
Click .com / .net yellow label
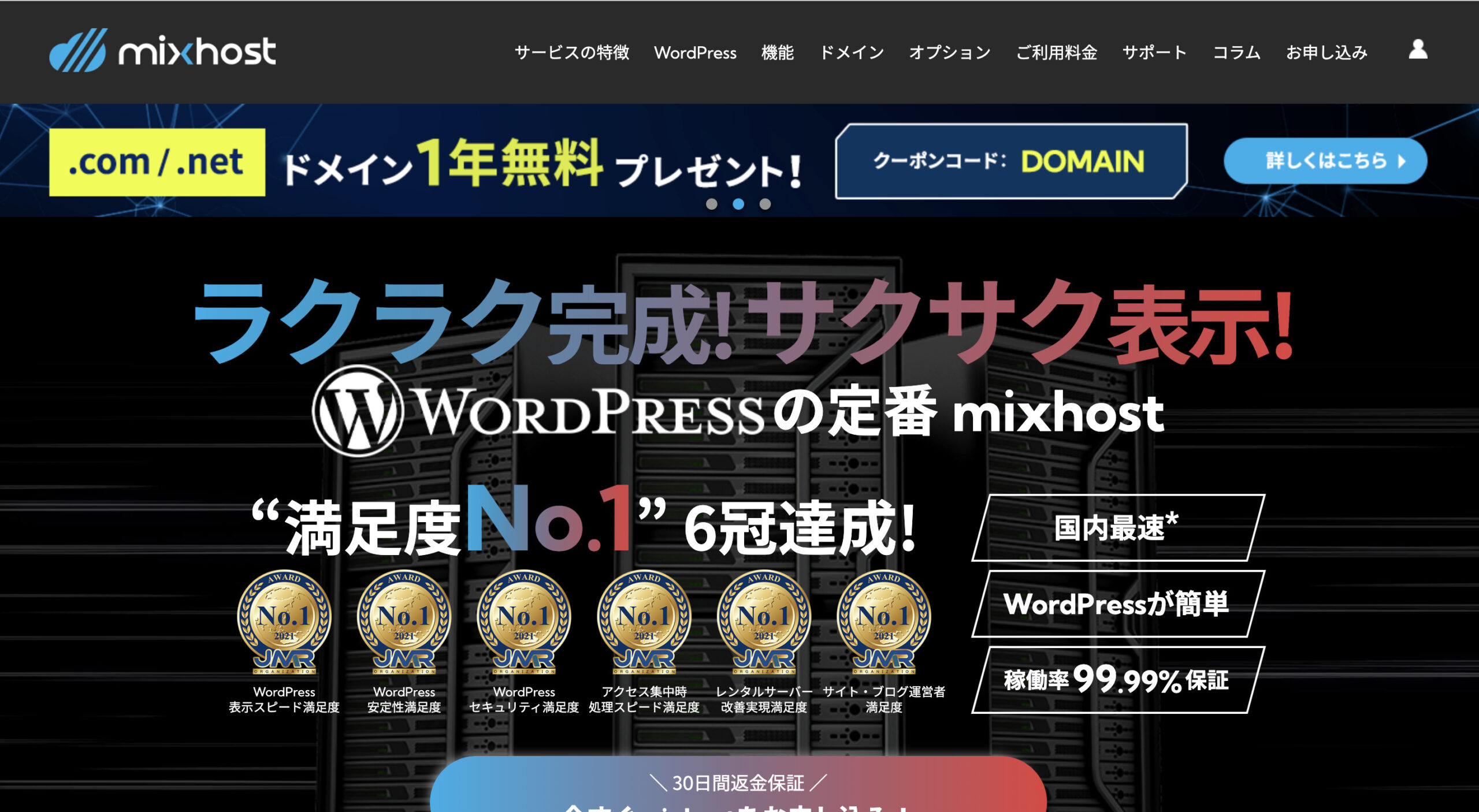pyautogui.click(x=157, y=162)
